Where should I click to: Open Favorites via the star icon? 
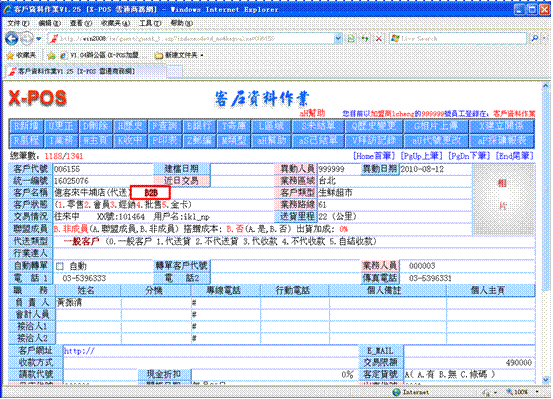tap(22, 55)
